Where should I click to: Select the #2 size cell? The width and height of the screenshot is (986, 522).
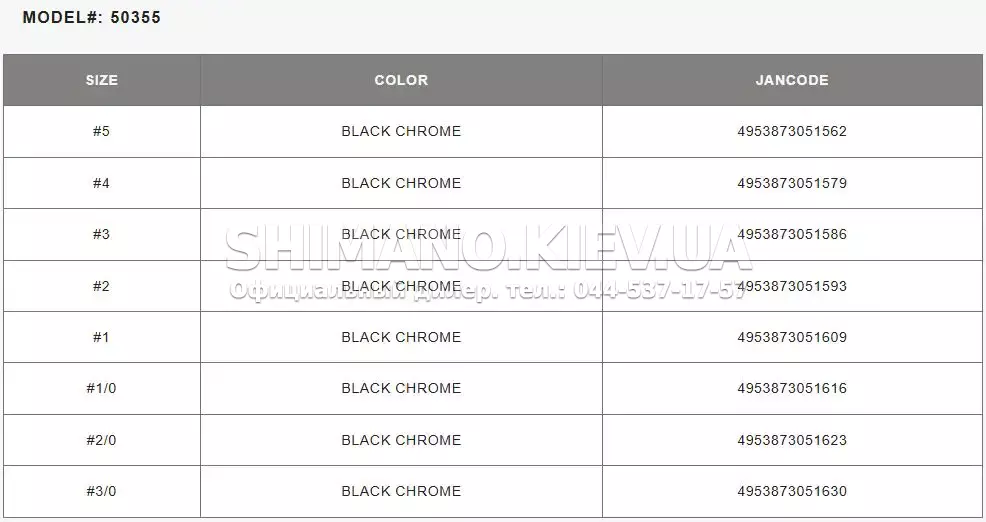click(102, 286)
